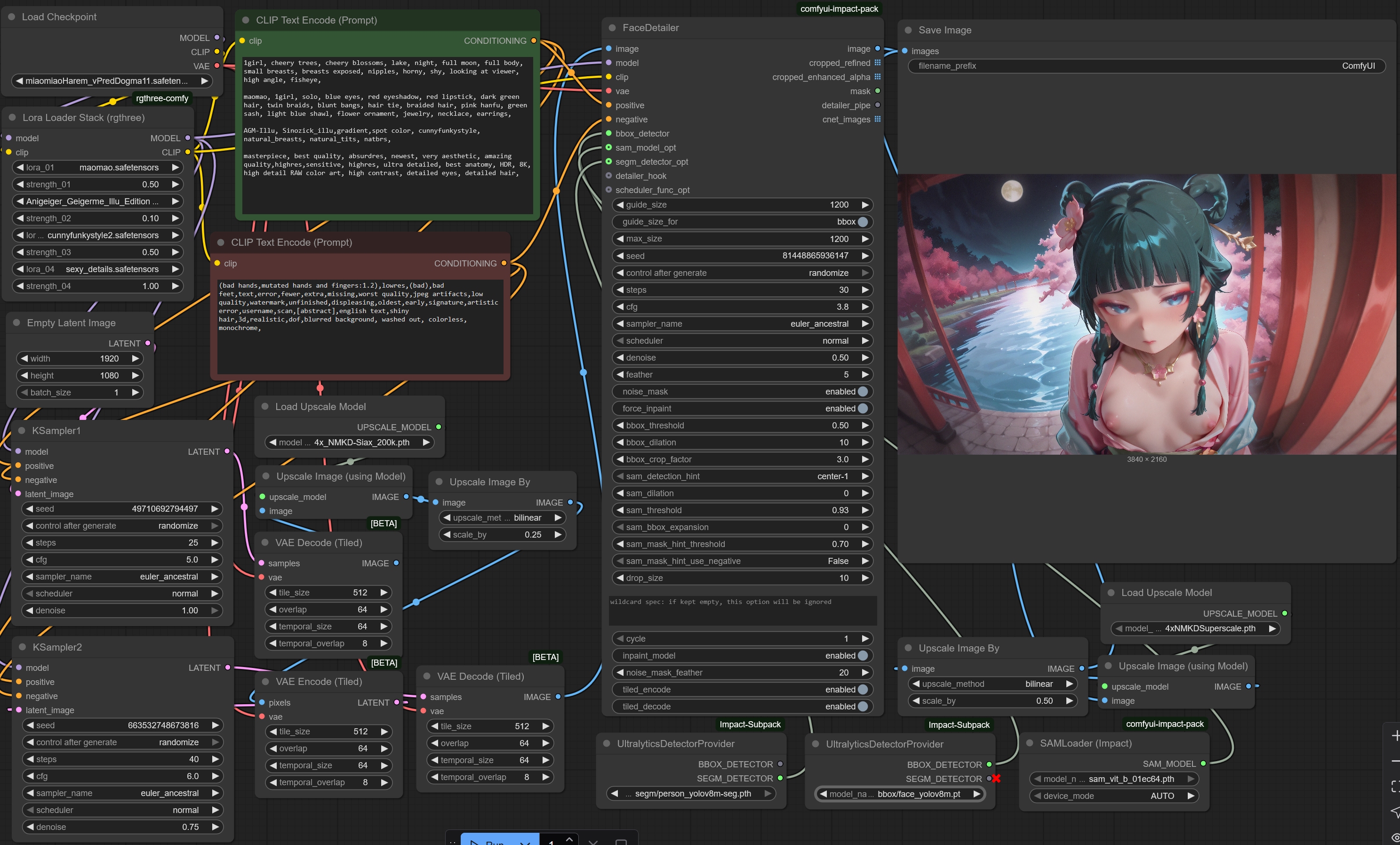Increase width with right arrow in Empty Latent Image
Viewport: 1400px width, 845px height.
136,359
